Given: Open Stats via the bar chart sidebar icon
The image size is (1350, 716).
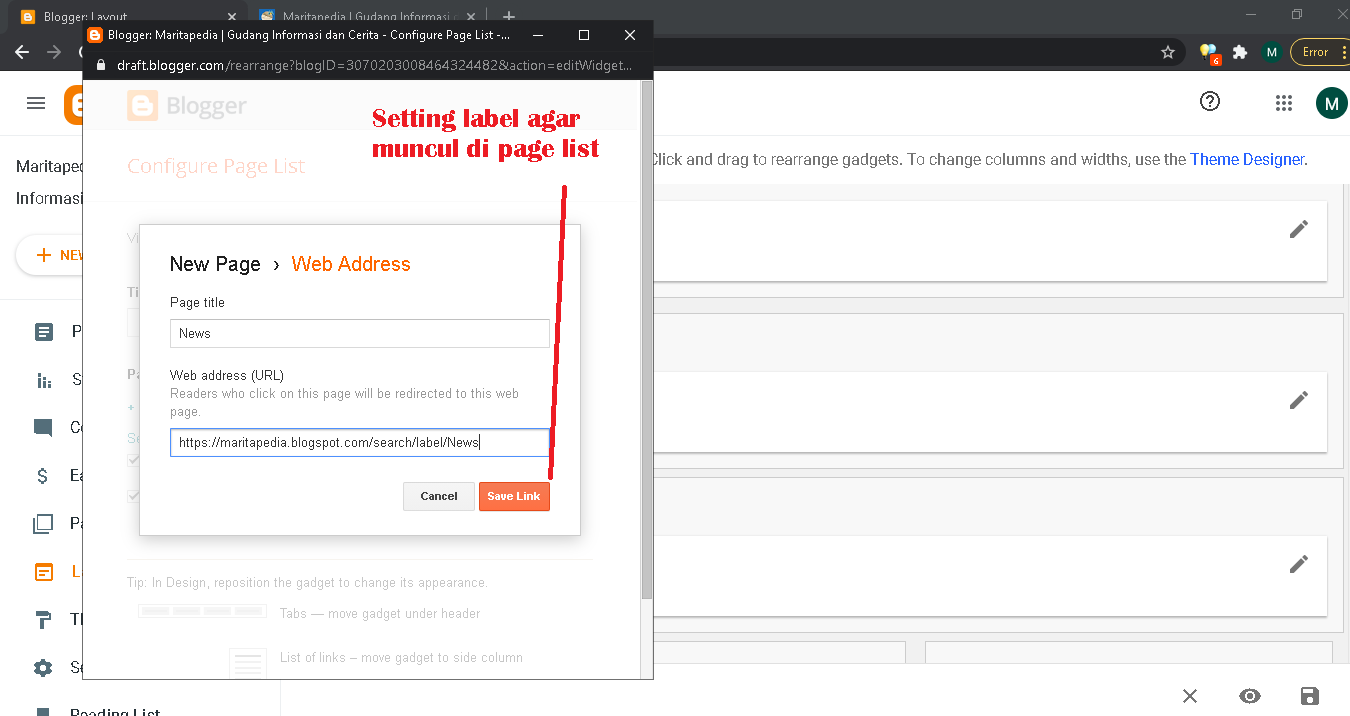Looking at the screenshot, I should click(43, 379).
